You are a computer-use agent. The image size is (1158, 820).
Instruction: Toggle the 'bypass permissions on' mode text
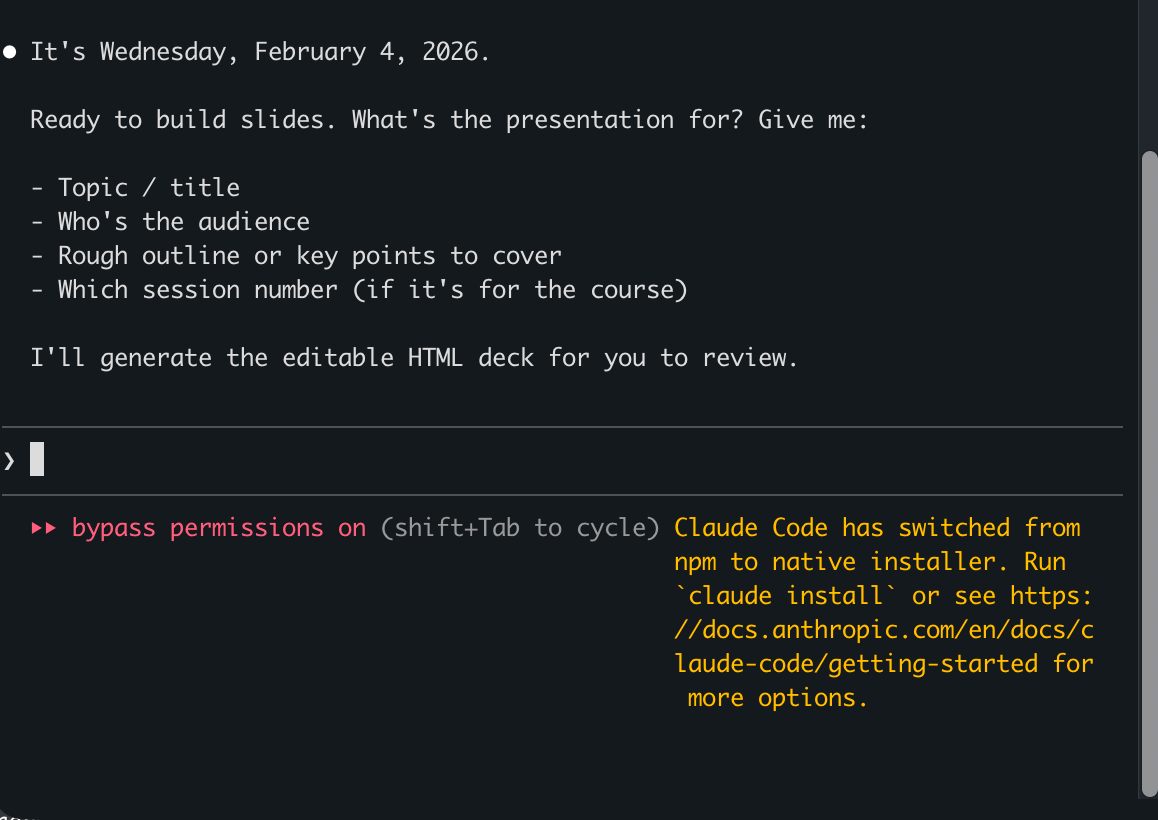pos(219,528)
